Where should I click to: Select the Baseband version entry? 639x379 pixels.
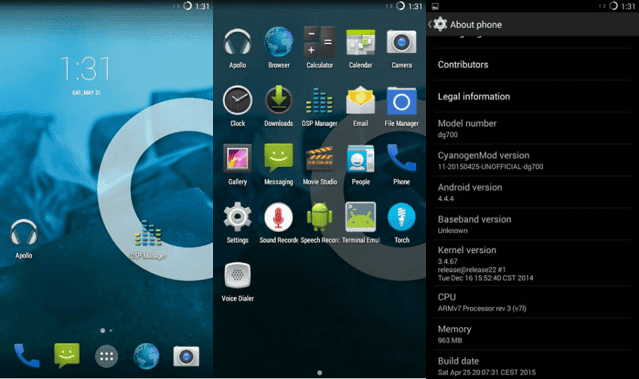[x=532, y=224]
